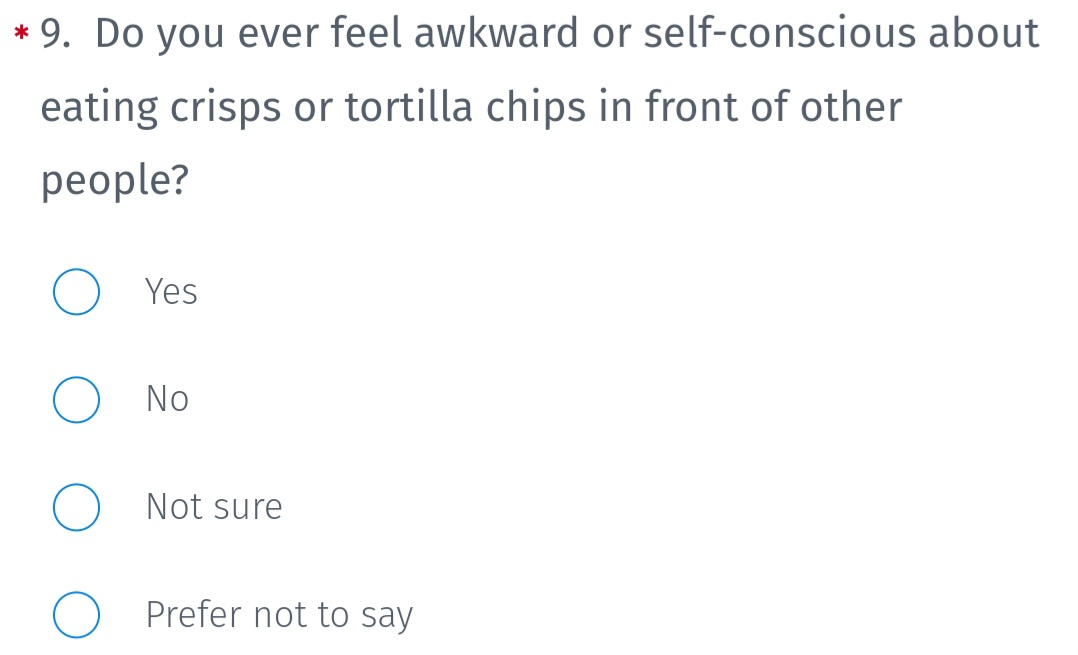
Task: Click the line 'eating crisps or tortilla chips'
Action: pyautogui.click(x=472, y=107)
